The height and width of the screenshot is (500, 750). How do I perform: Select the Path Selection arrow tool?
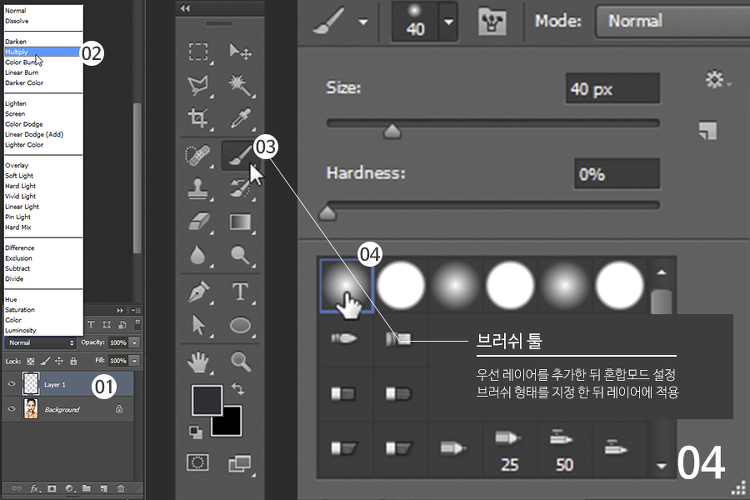(x=198, y=325)
